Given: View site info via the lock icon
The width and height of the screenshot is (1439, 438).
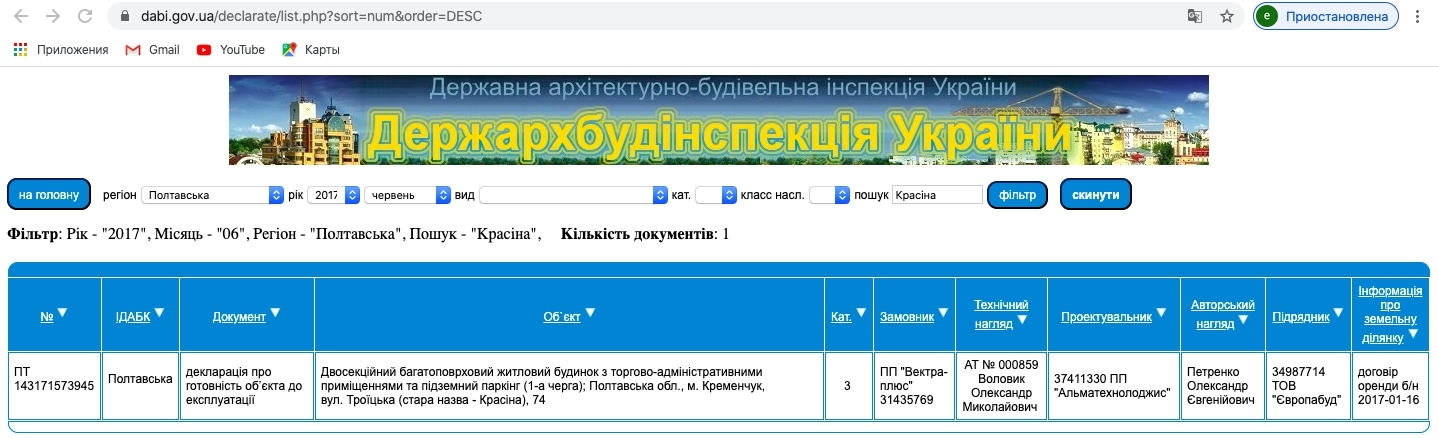Looking at the screenshot, I should [x=125, y=16].
